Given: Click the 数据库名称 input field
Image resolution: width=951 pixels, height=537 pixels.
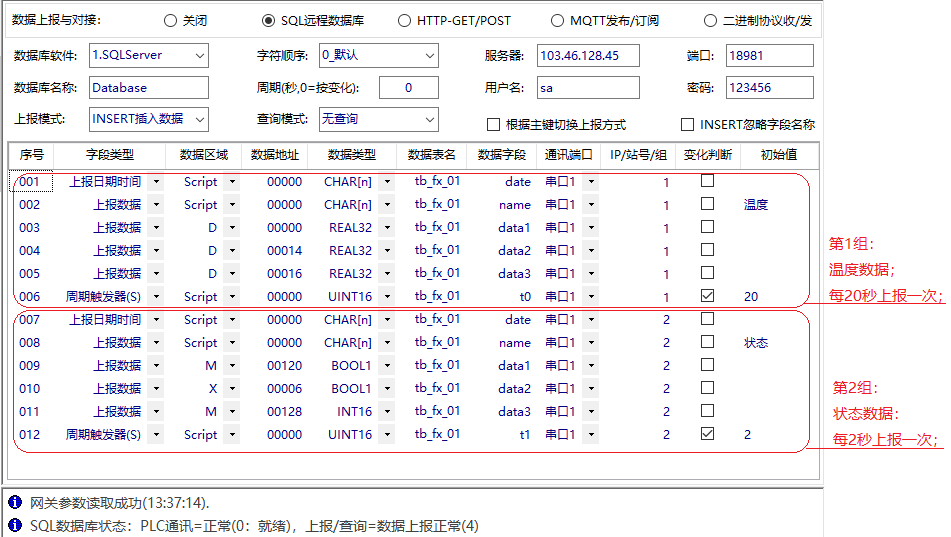Looking at the screenshot, I should pyautogui.click(x=148, y=88).
